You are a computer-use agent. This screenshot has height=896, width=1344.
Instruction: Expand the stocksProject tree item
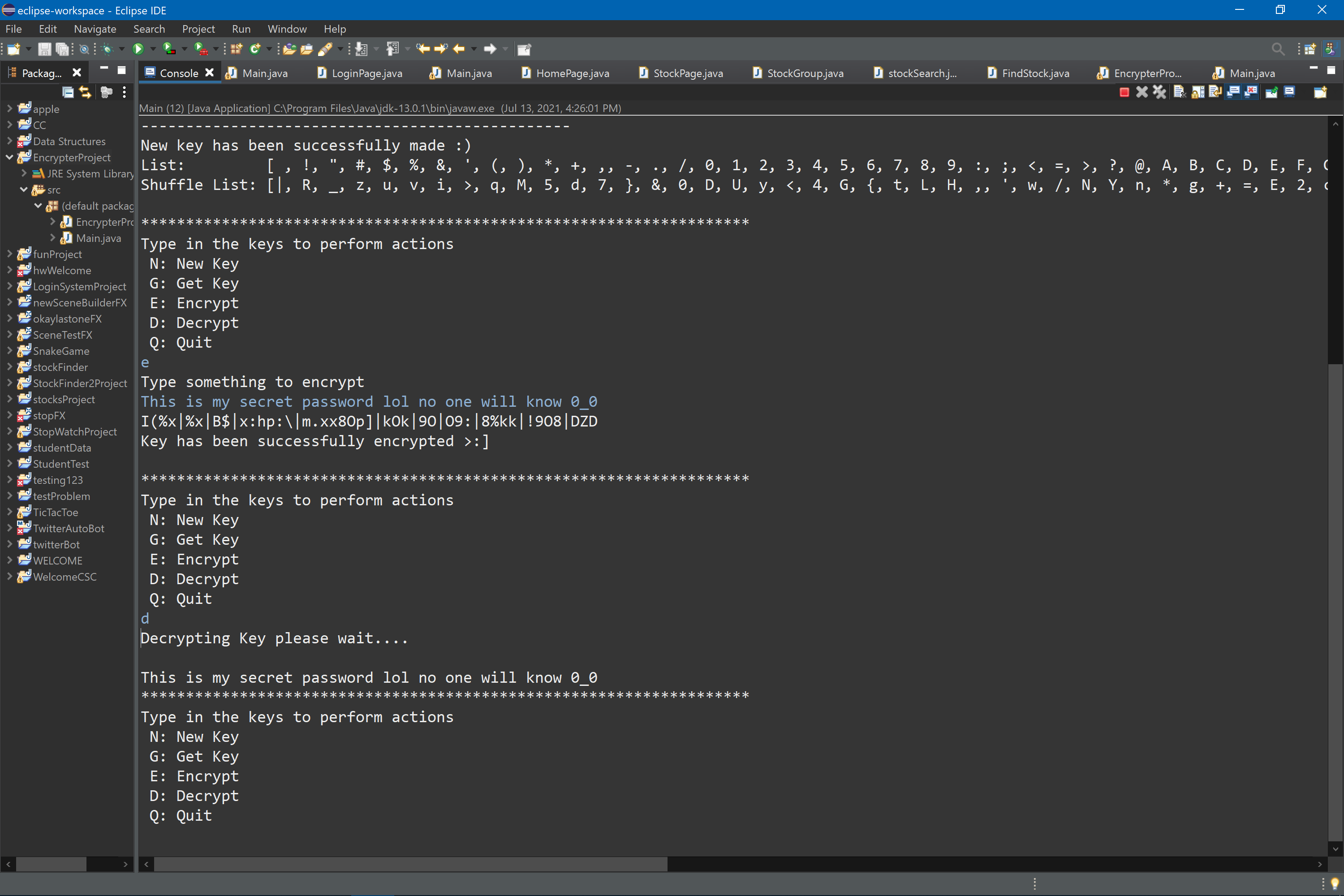pos(9,399)
